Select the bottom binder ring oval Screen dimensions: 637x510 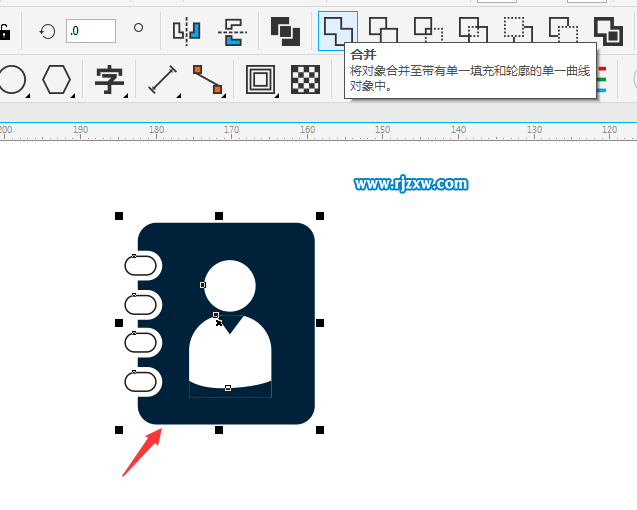coord(140,382)
